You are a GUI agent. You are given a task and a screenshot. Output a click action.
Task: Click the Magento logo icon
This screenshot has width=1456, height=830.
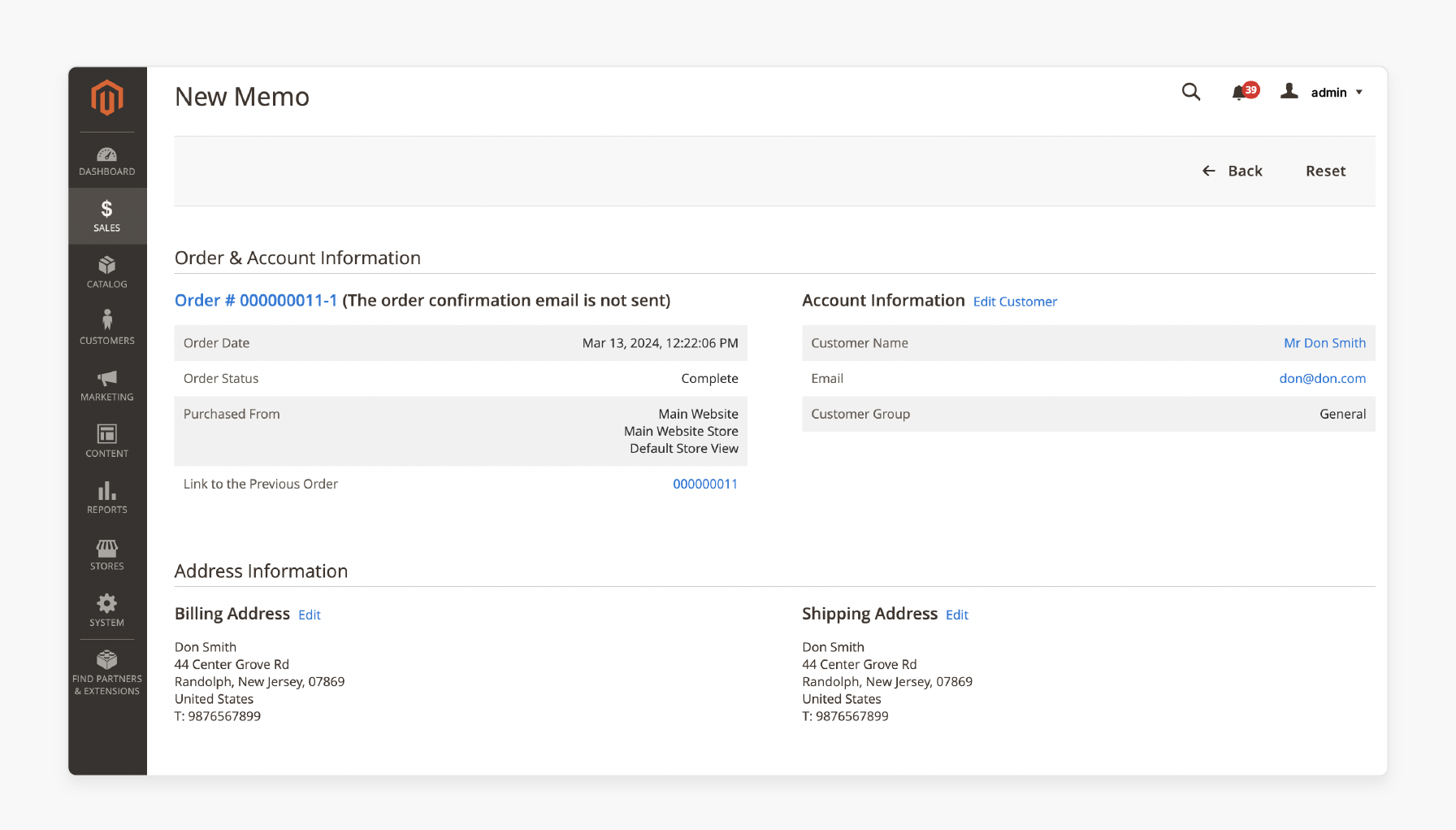coord(107,98)
